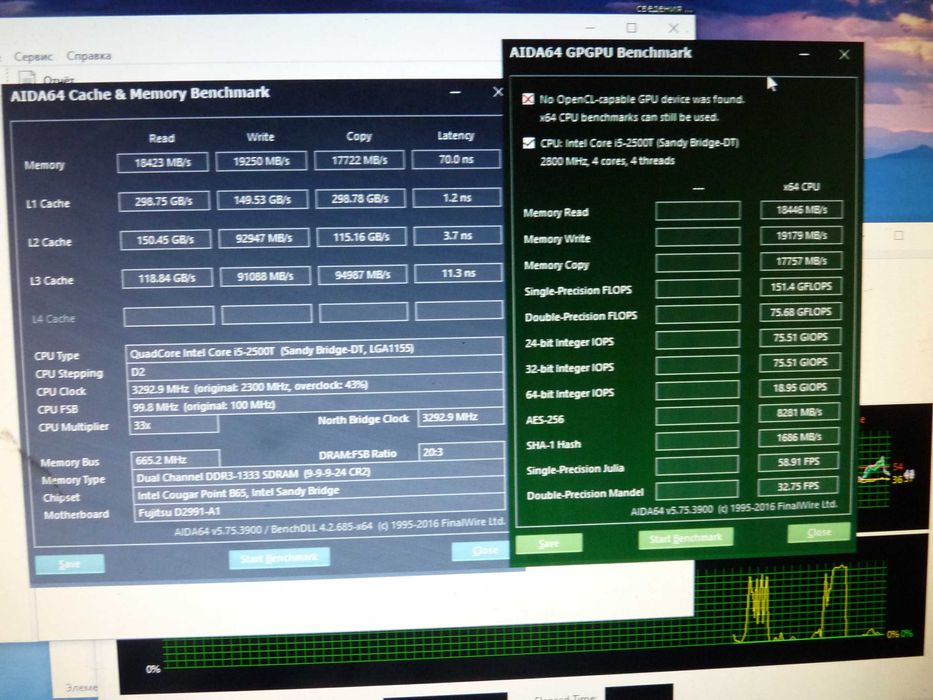This screenshot has width=933, height=700.
Task: Click the GPGPU Memory Write result 19179 MB/s
Action: tap(801, 236)
